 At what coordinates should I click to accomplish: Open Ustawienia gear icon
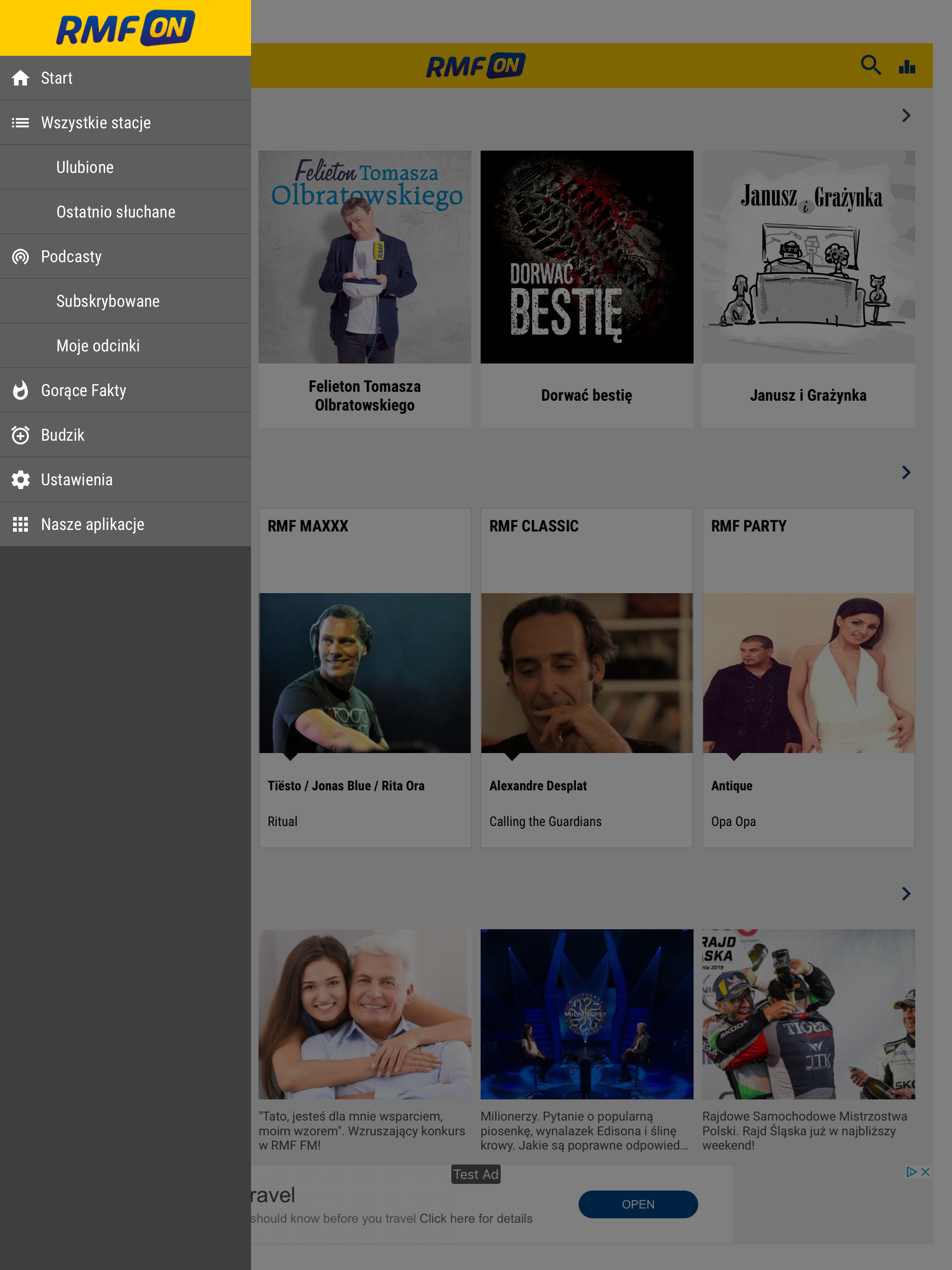[x=20, y=480]
